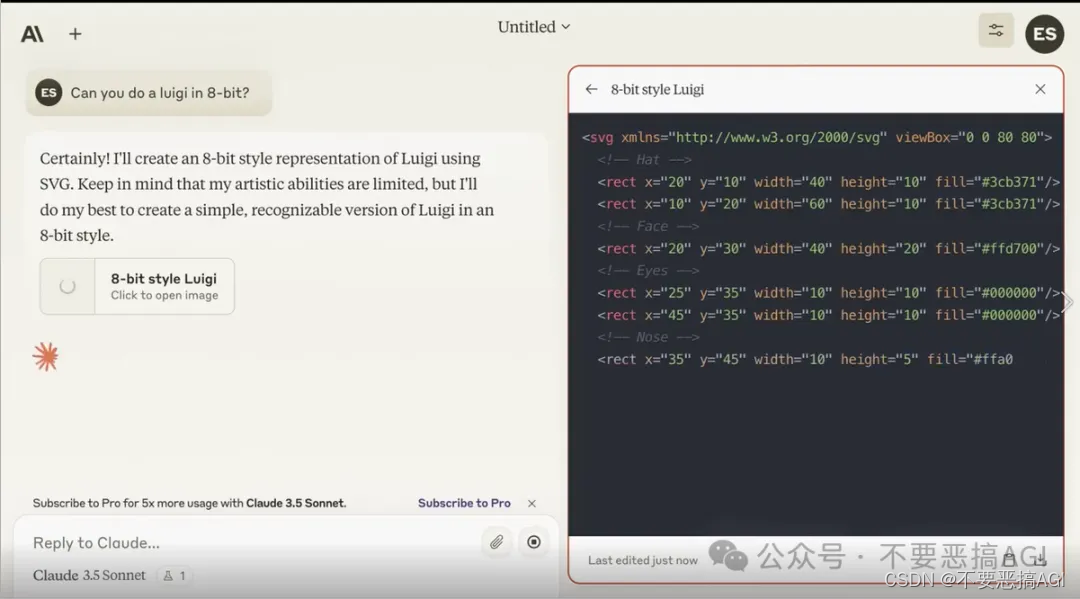Download the artifact using download icon

pyautogui.click(x=1040, y=558)
